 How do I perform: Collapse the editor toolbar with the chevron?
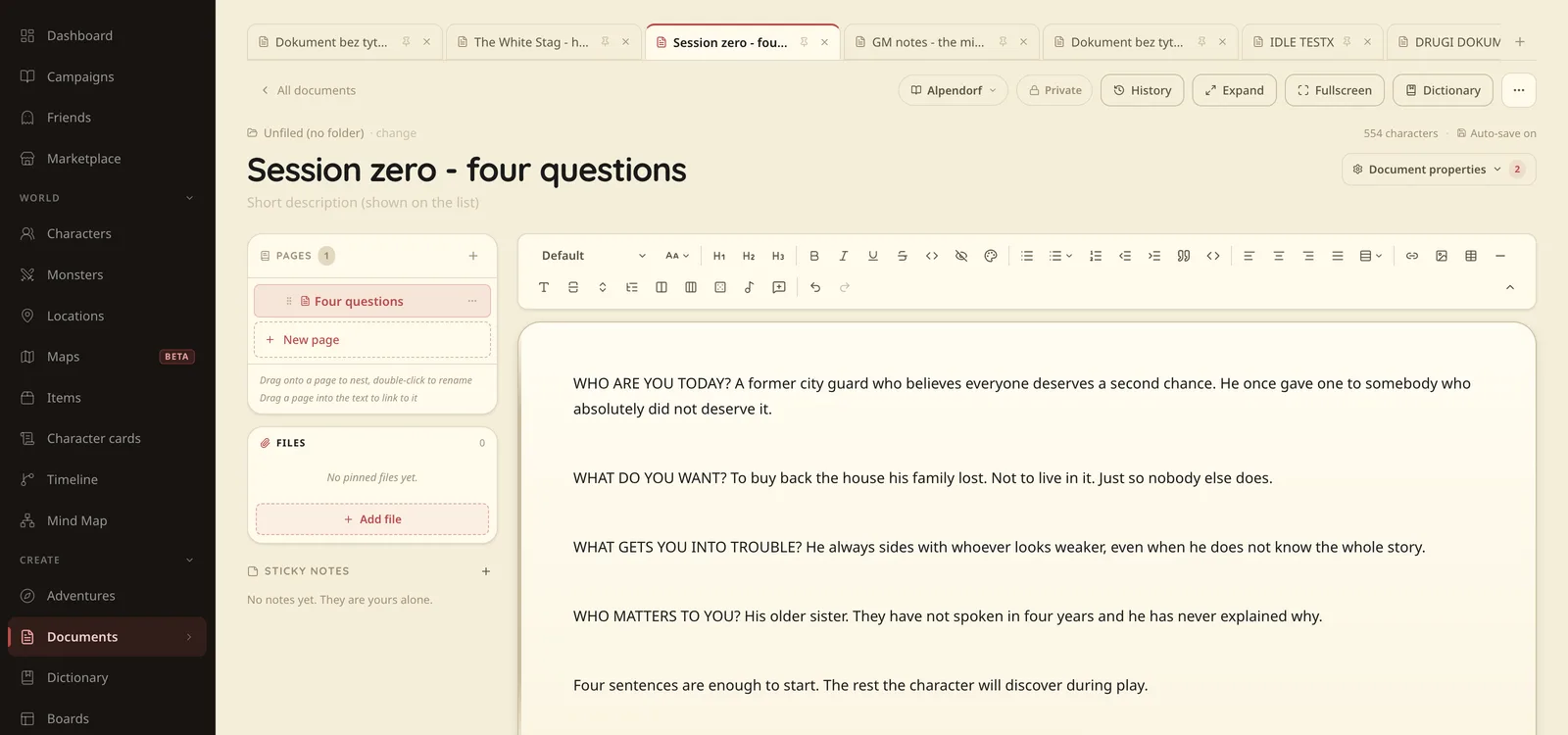coord(1510,287)
